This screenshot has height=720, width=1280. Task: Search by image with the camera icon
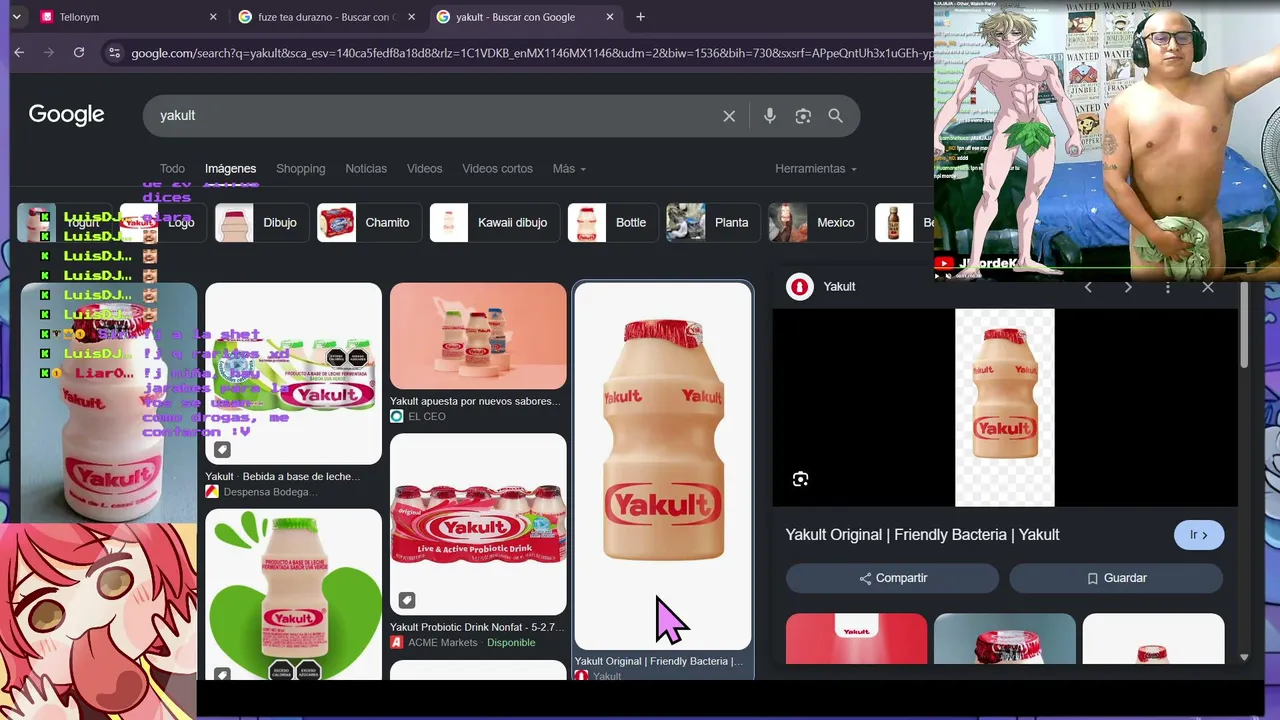(803, 116)
